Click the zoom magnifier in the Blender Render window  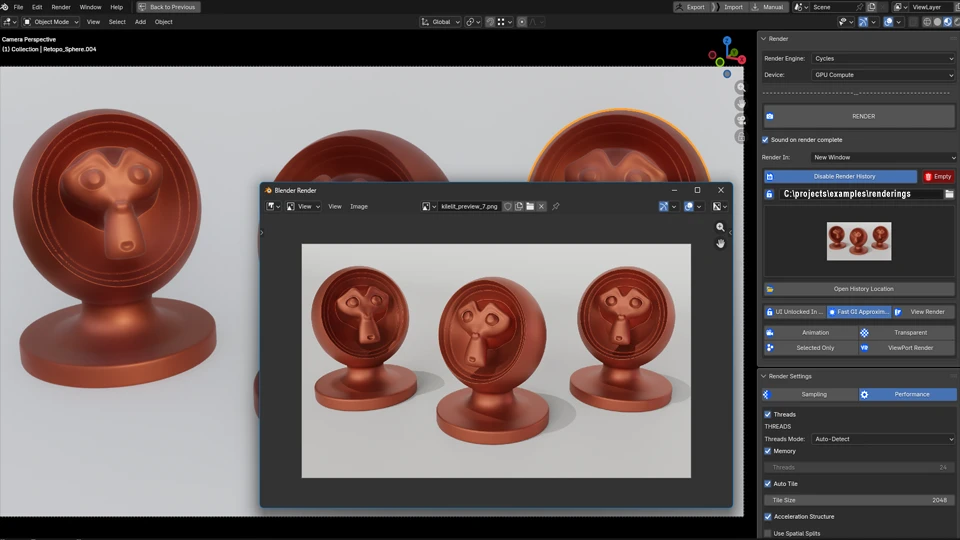tap(721, 227)
